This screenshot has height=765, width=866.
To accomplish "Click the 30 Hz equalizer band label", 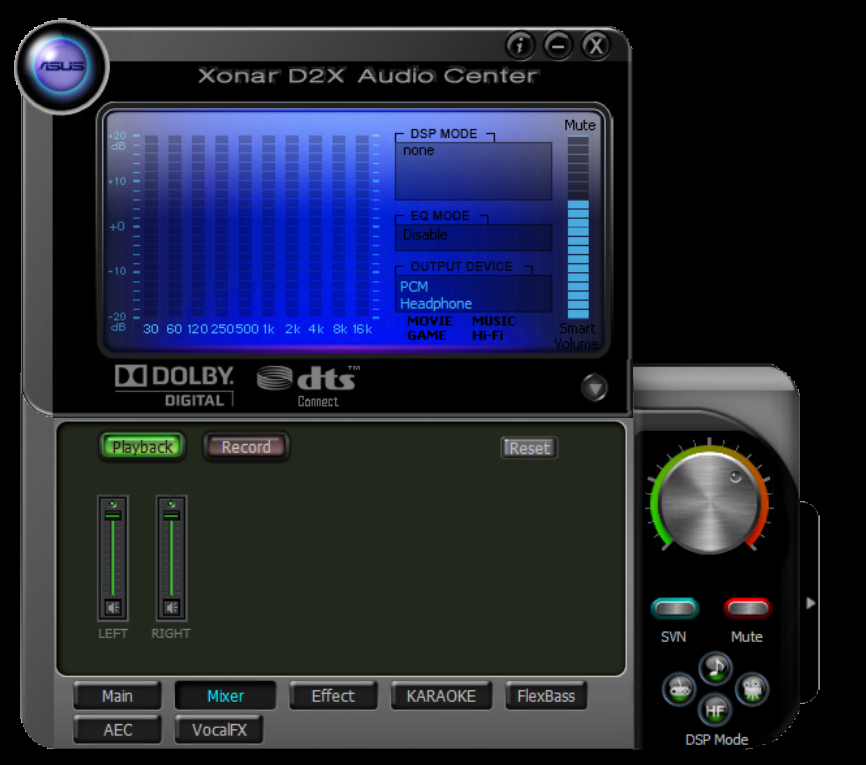I will click(x=151, y=329).
